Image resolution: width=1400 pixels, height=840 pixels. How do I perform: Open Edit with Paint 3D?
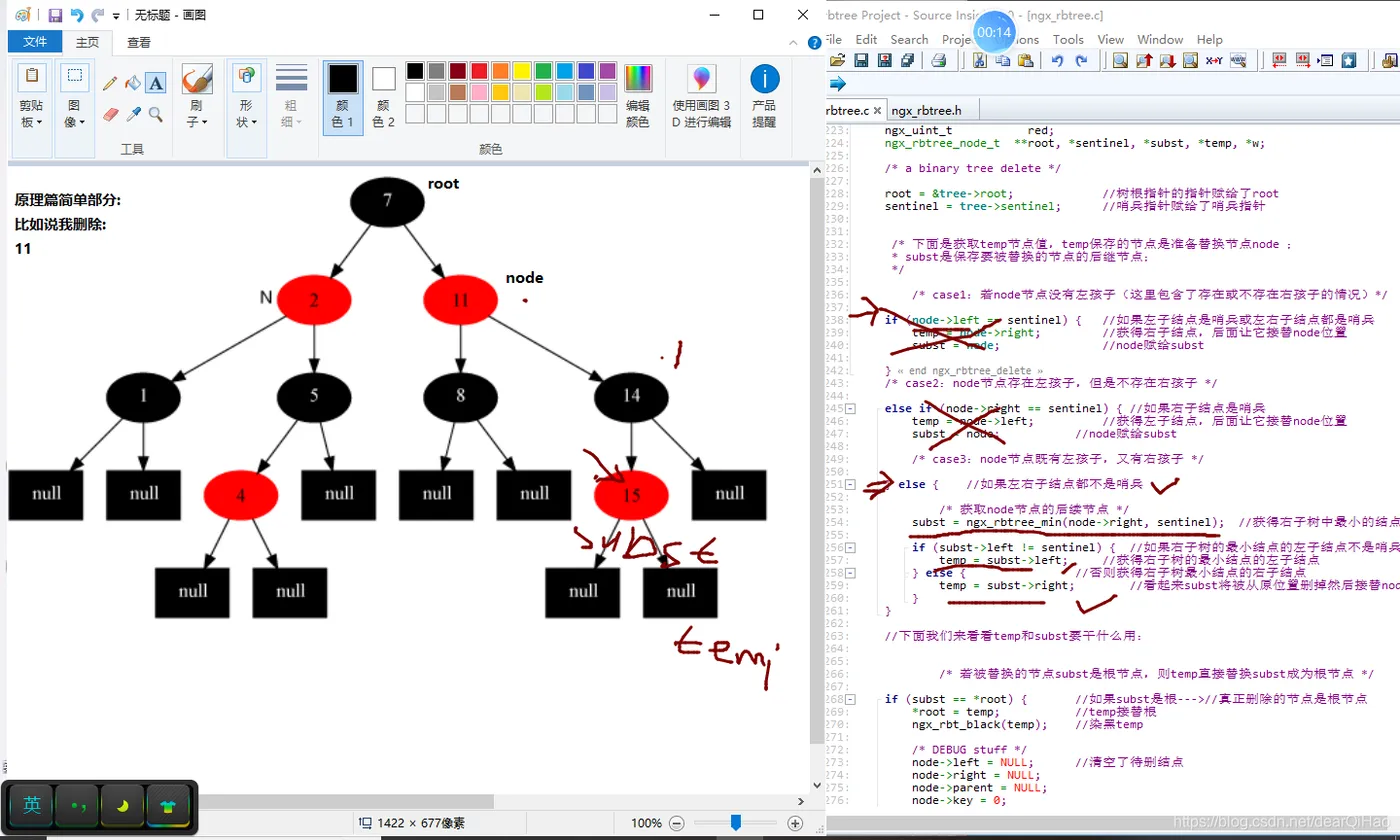701,97
